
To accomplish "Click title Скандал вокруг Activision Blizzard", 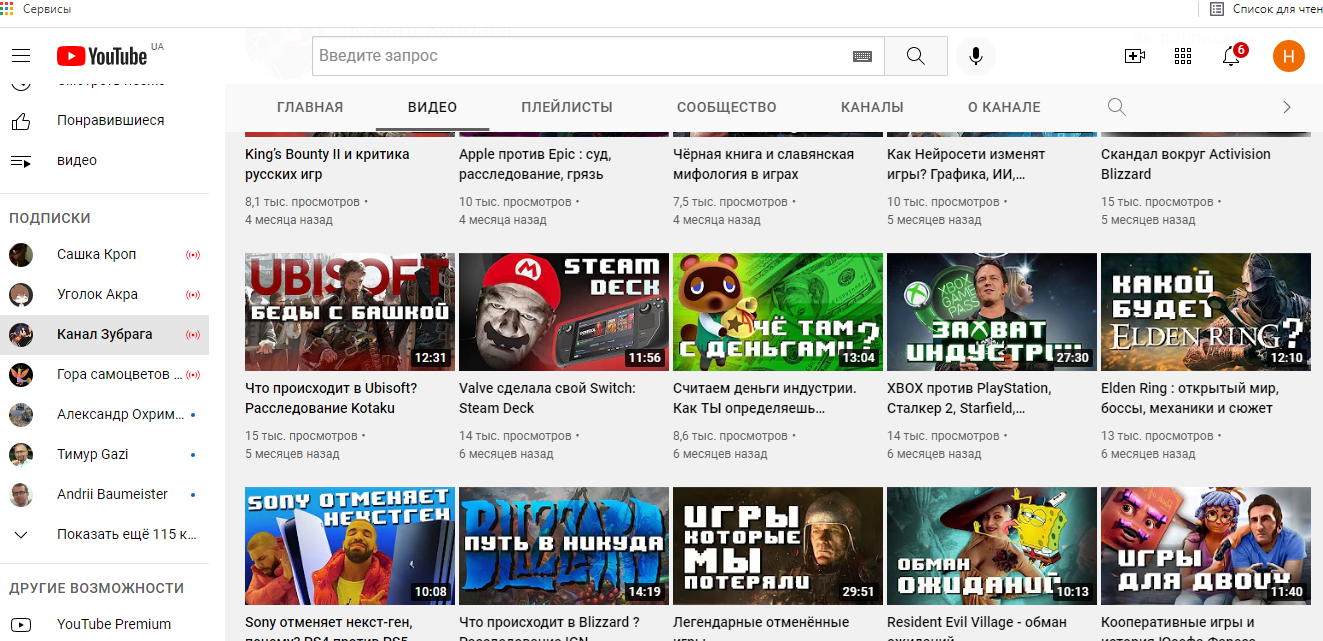I will point(1186,164).
